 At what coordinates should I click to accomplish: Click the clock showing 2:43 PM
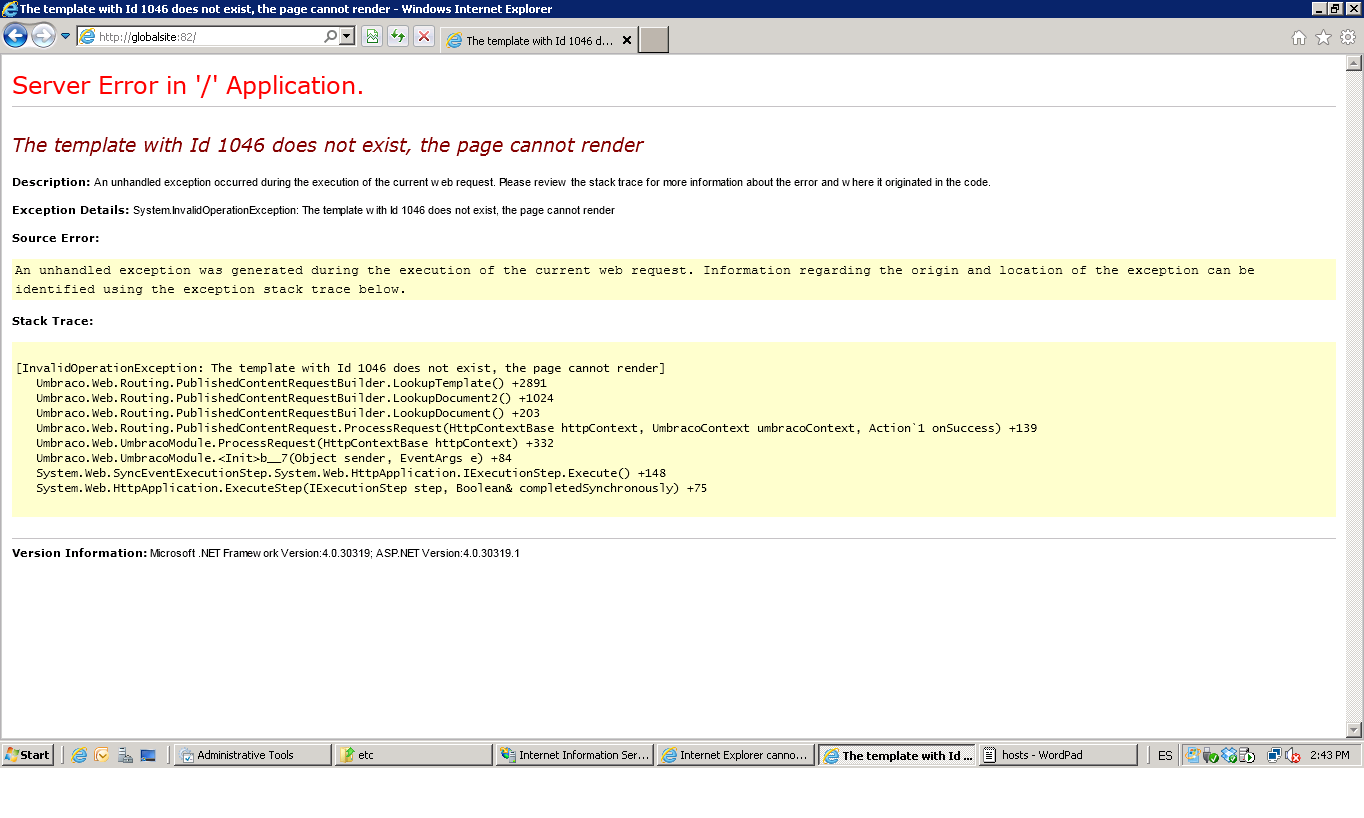pos(1329,756)
